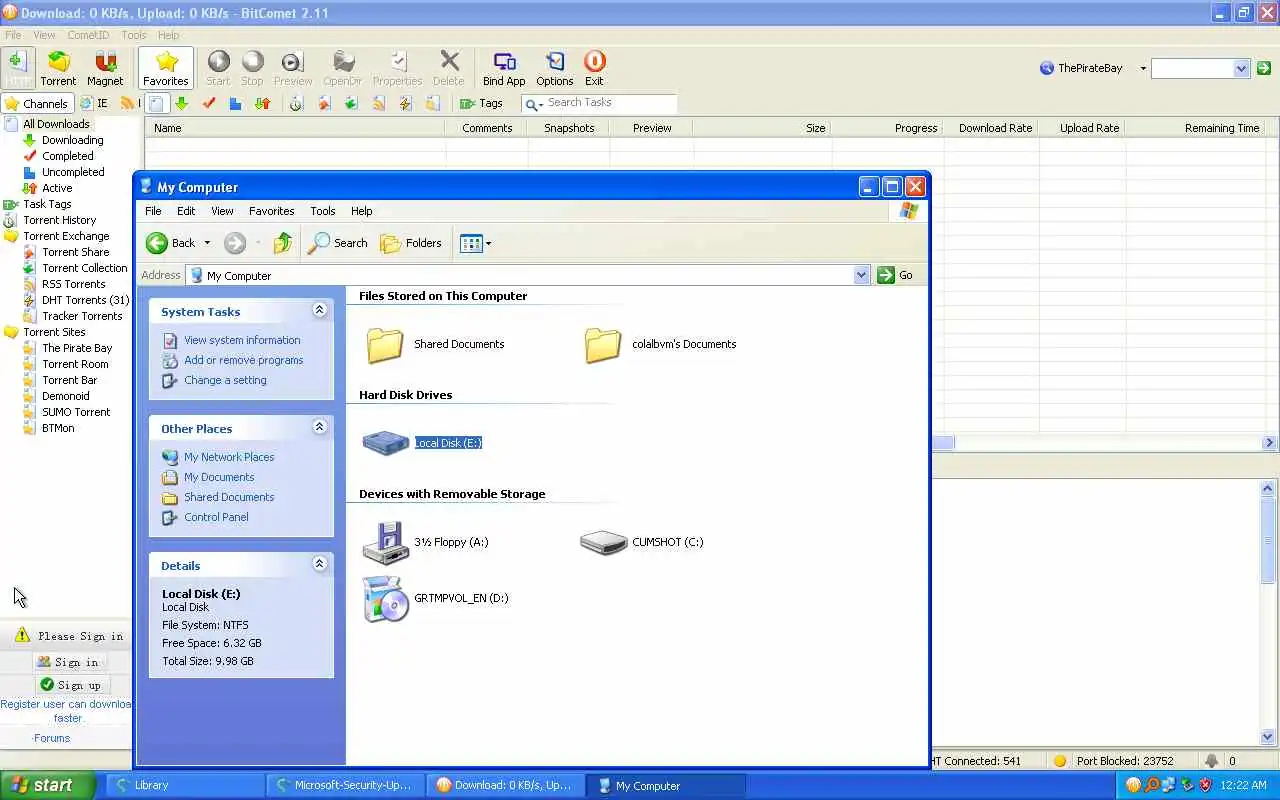Open the BitComet View menu
The width and height of the screenshot is (1280, 800).
point(44,35)
